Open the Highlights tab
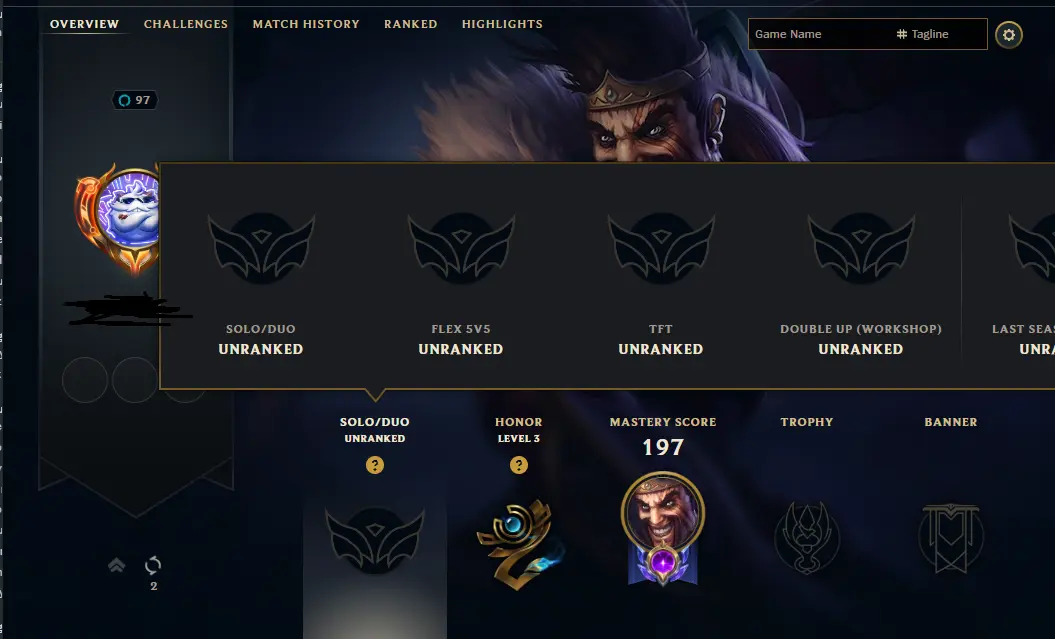1055x639 pixels. tap(502, 24)
